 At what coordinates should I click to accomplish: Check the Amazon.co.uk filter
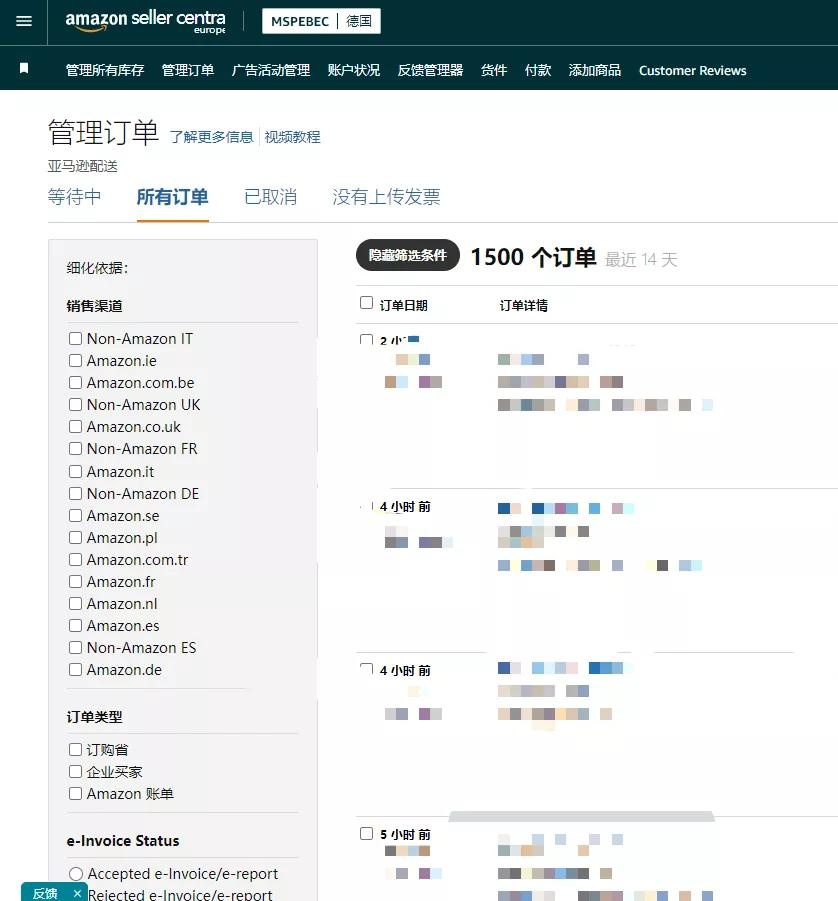(75, 426)
